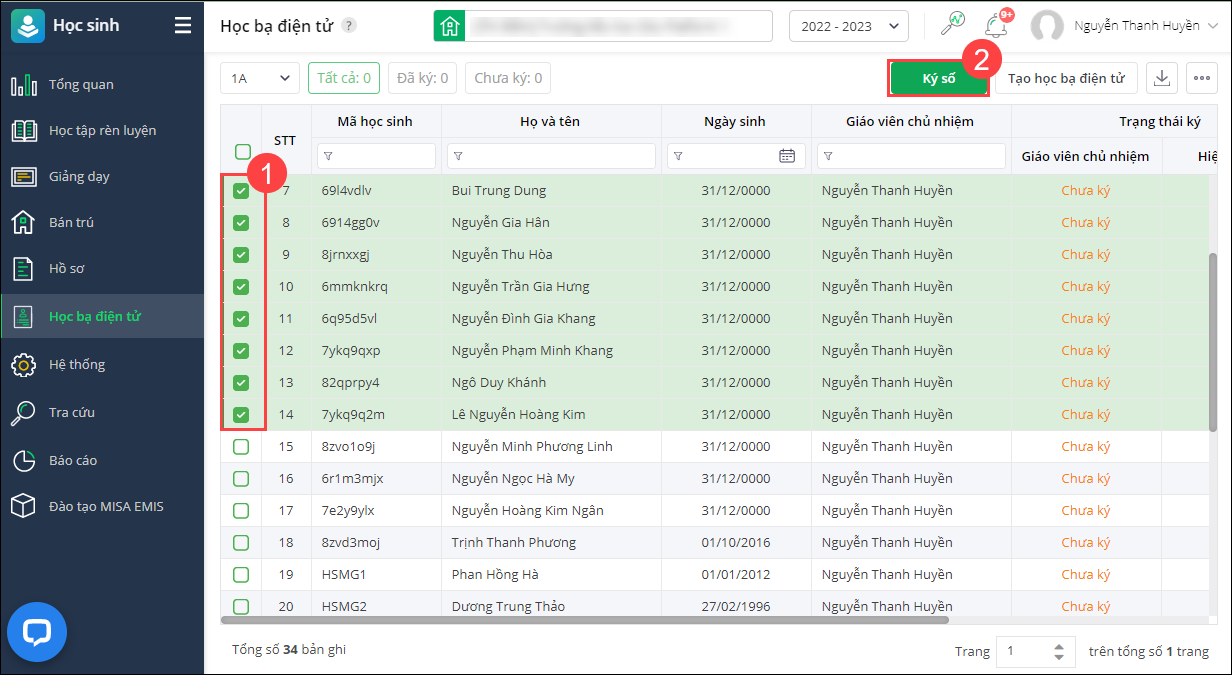The image size is (1232, 675).
Task: Open the Tổng quan sidebar item
Action: point(102,85)
